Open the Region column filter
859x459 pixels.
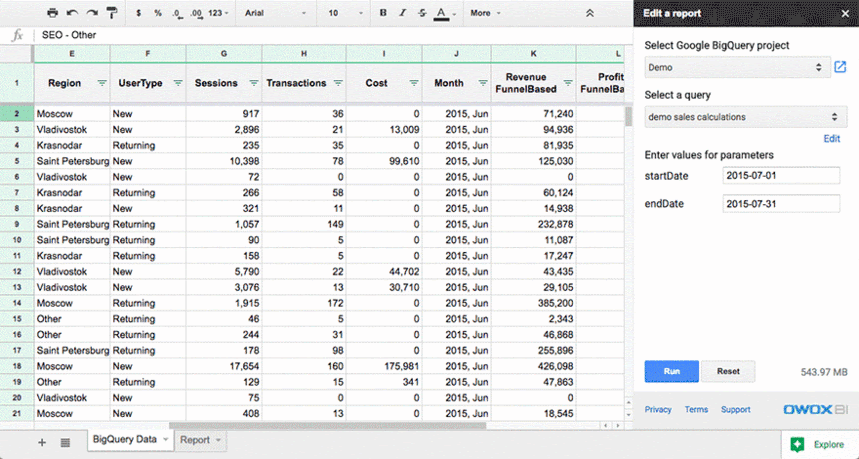click(x=102, y=83)
